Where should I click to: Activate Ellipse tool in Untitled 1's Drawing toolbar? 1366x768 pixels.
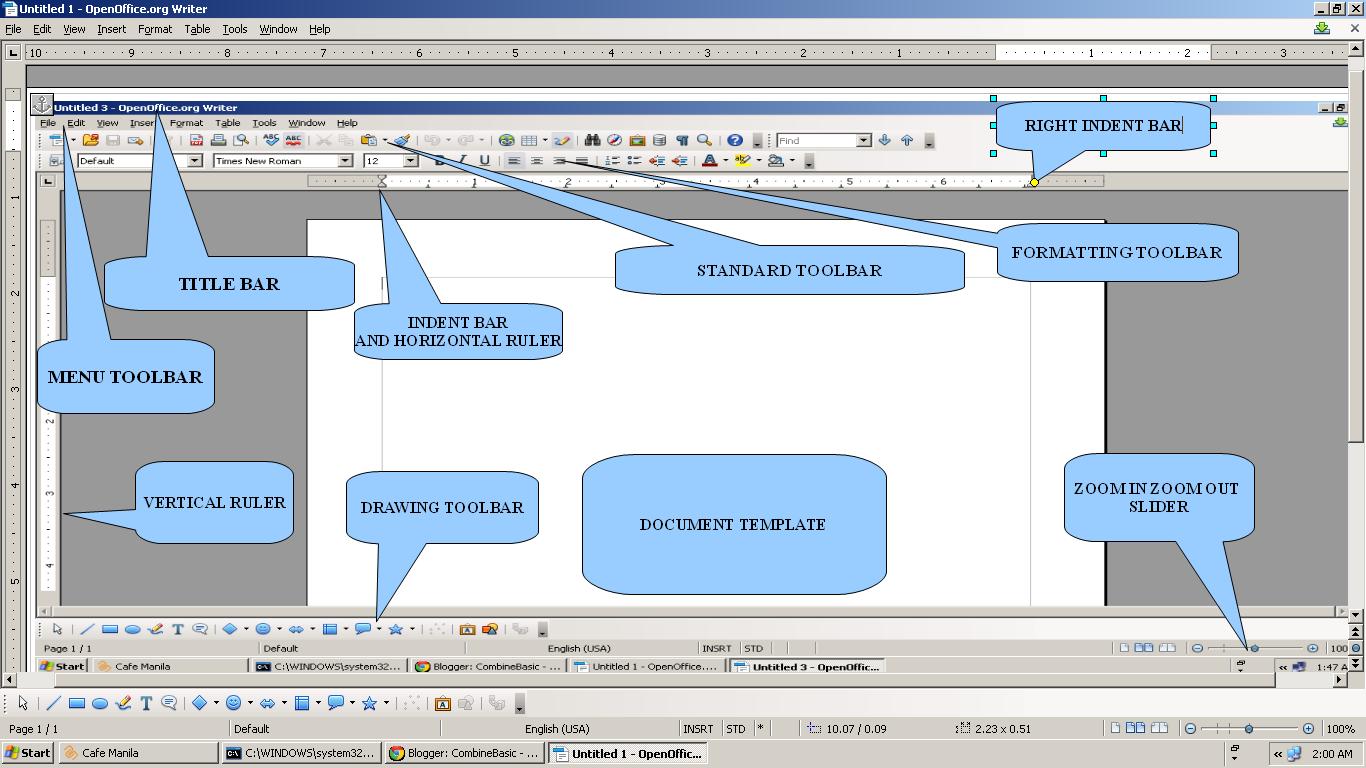coord(100,703)
